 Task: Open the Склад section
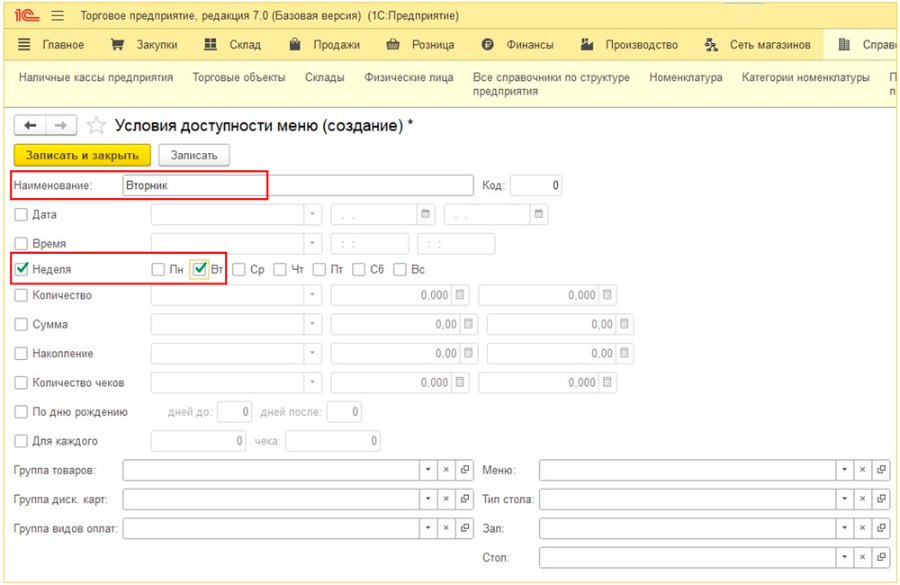[x=232, y=45]
